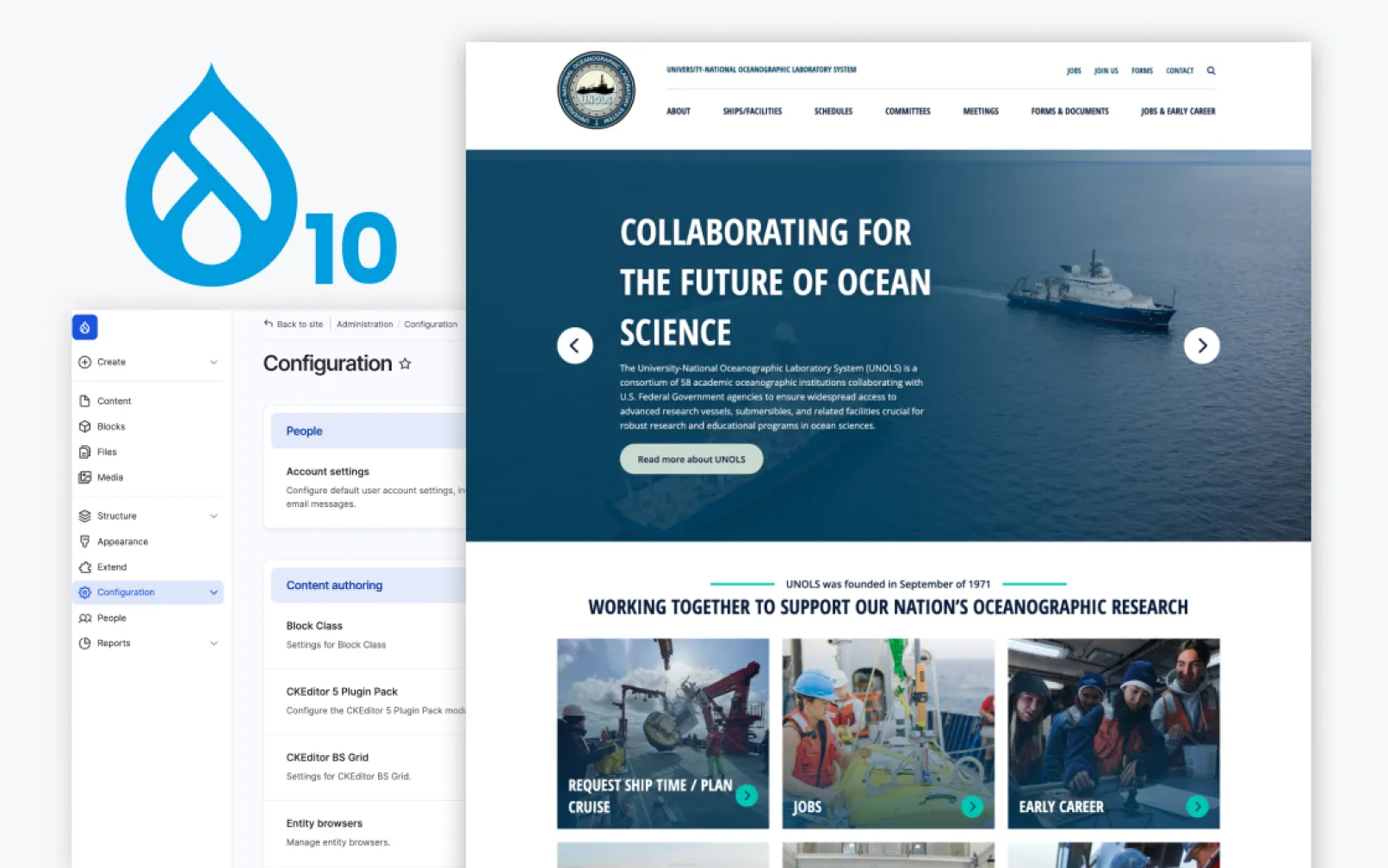Image resolution: width=1388 pixels, height=868 pixels.
Task: Expand the Reports section chevron
Action: 214,643
